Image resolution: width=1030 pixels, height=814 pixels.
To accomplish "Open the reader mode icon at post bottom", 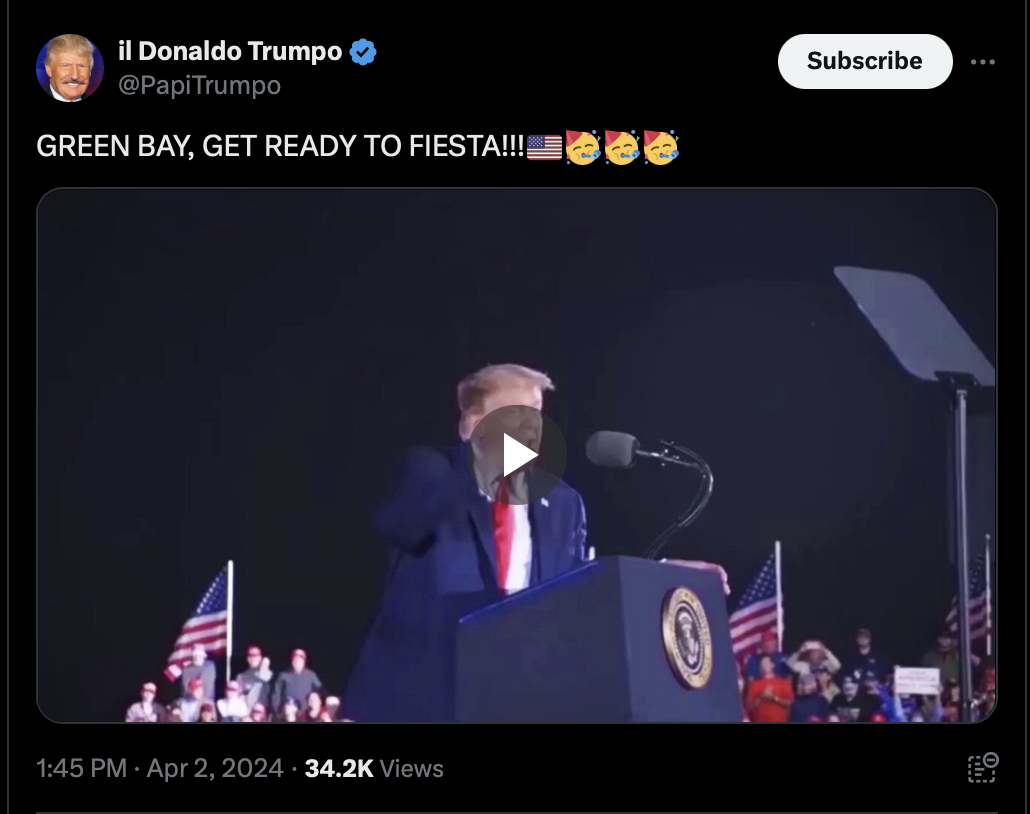I will [x=983, y=768].
